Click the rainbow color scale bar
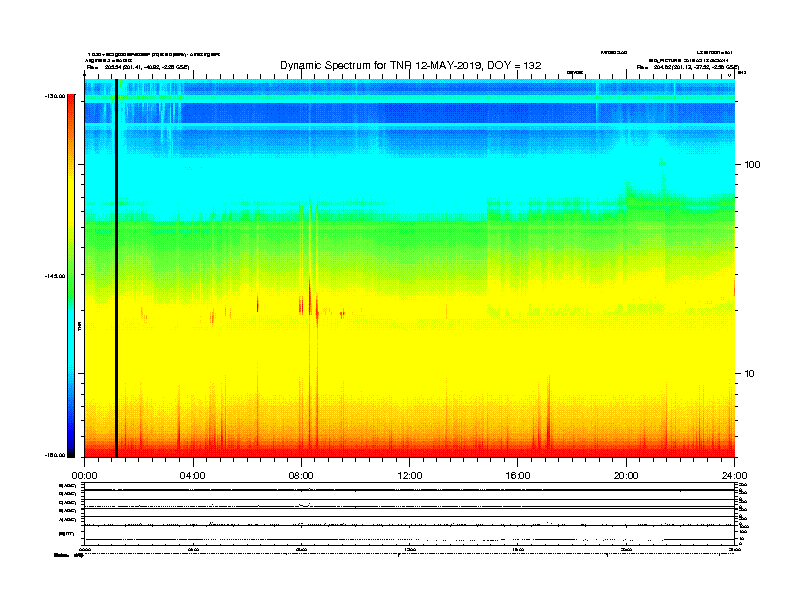Screen dimensions: 792x612 pyautogui.click(x=71, y=276)
